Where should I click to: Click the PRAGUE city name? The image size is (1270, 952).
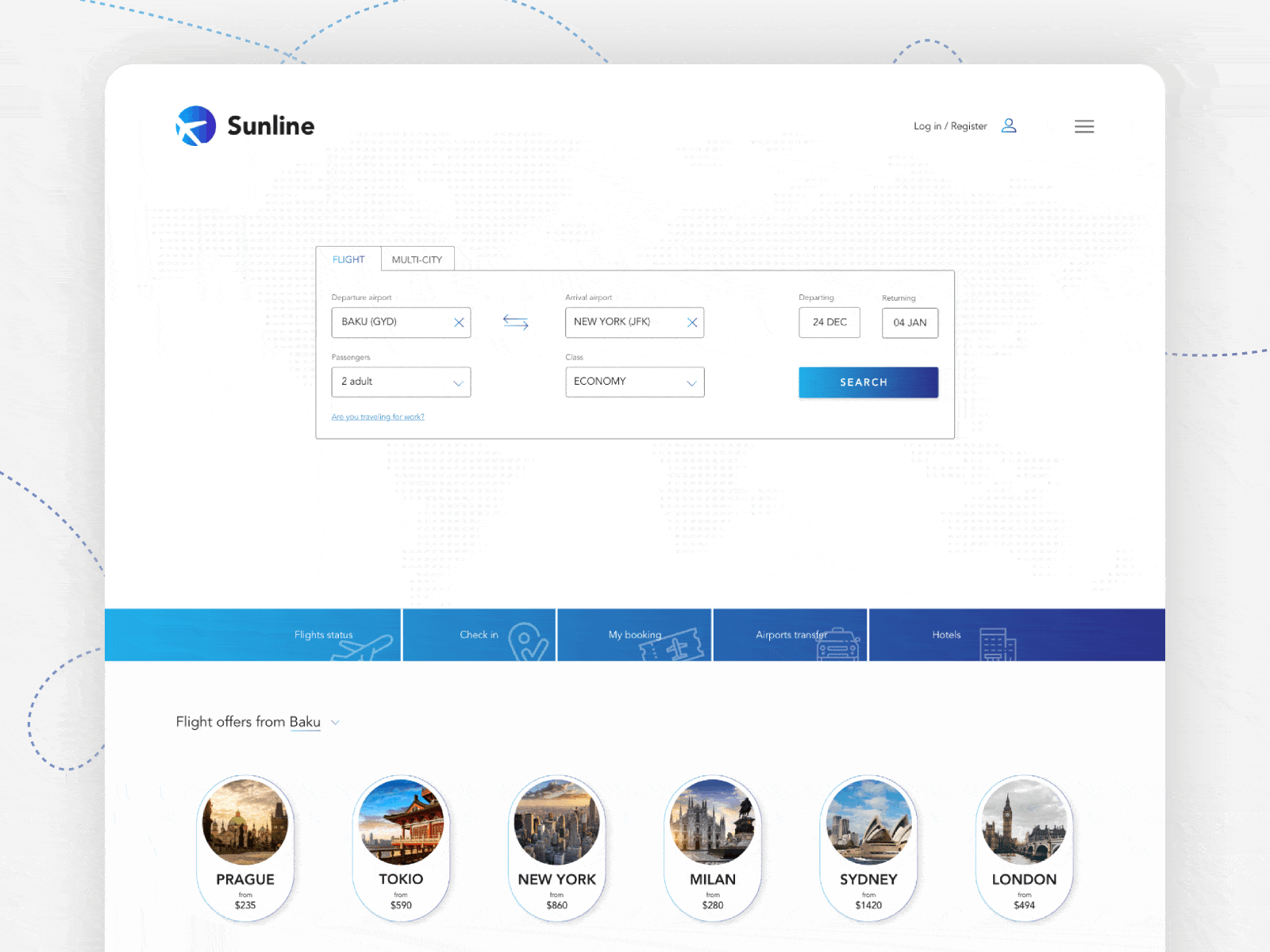pos(245,880)
